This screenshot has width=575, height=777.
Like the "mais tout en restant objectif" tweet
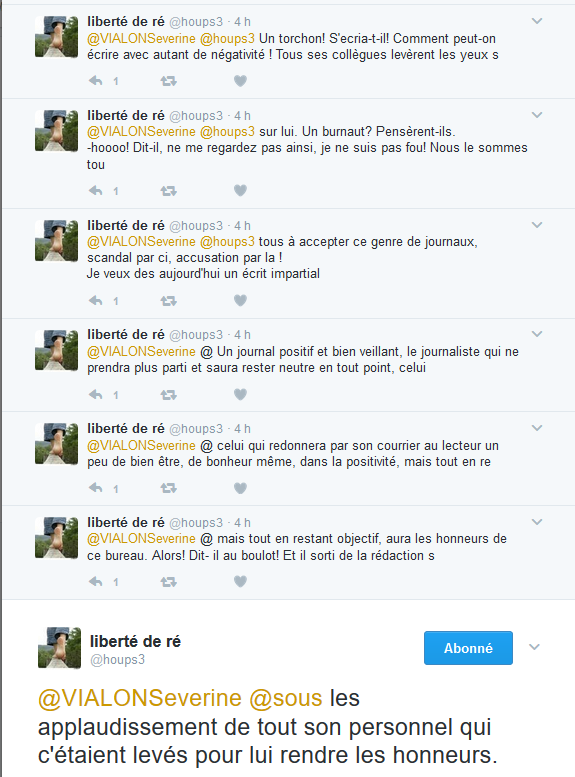pyautogui.click(x=240, y=581)
